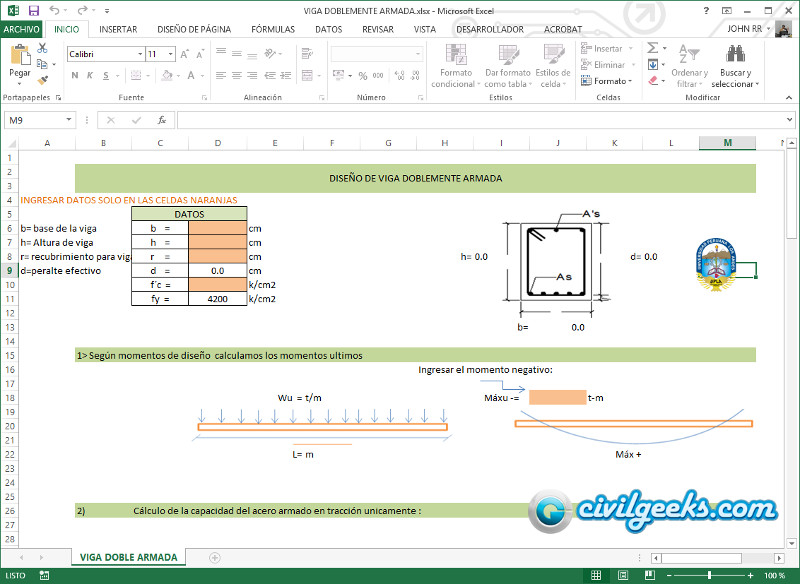Click the Formato condicional icon
Image resolution: width=800 pixels, height=584 pixels.
click(x=453, y=58)
